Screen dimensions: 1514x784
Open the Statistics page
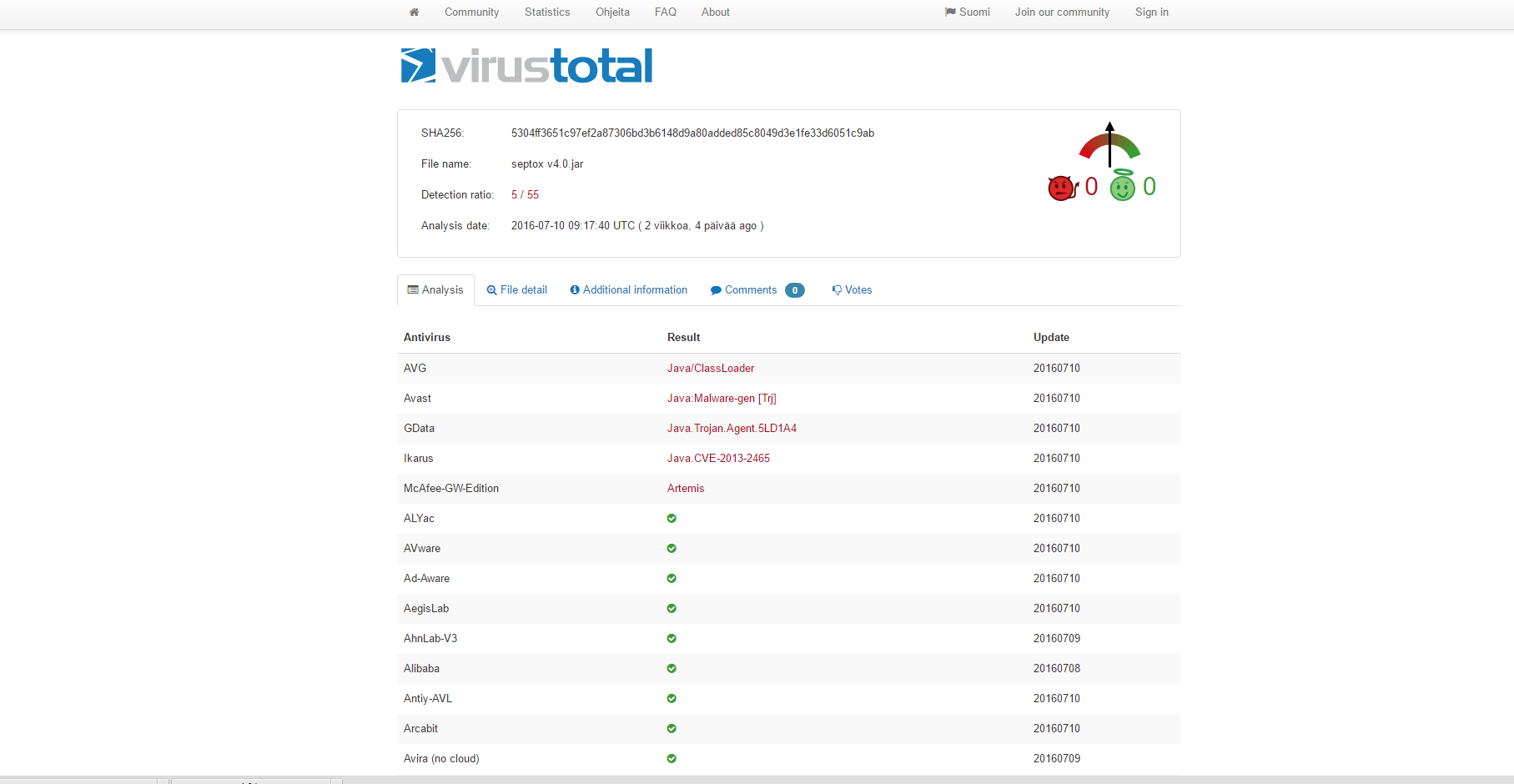click(x=547, y=13)
